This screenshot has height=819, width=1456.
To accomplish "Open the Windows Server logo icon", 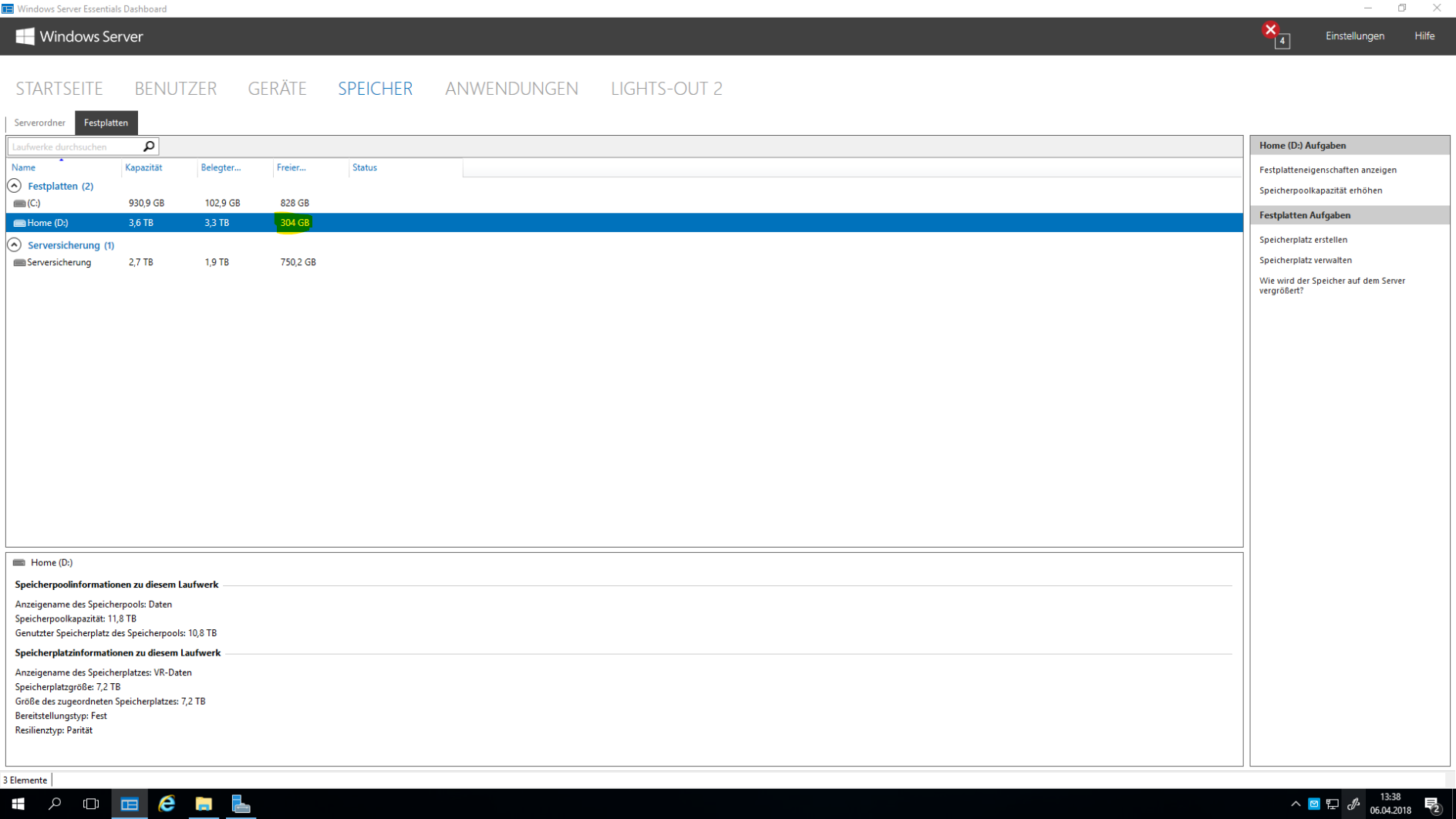I will (25, 35).
